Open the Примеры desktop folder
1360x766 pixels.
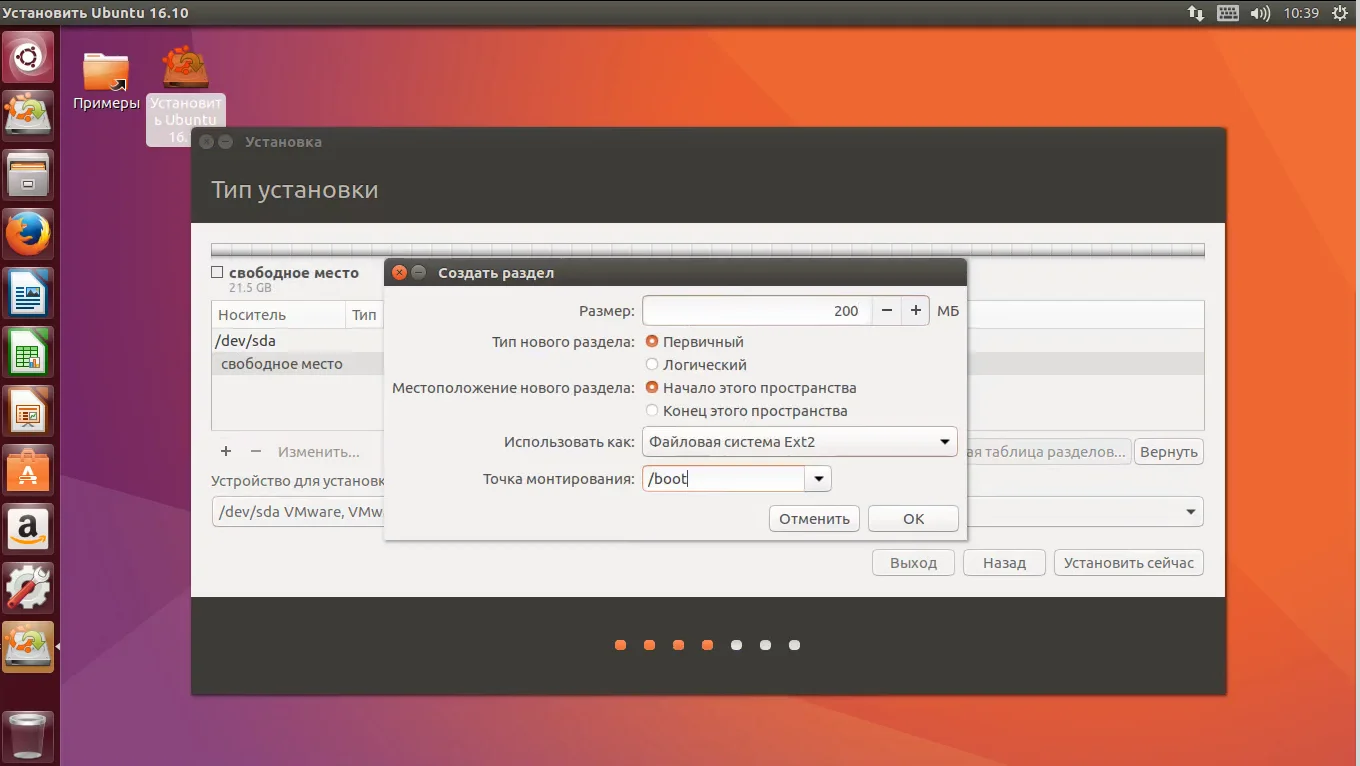[x=106, y=80]
